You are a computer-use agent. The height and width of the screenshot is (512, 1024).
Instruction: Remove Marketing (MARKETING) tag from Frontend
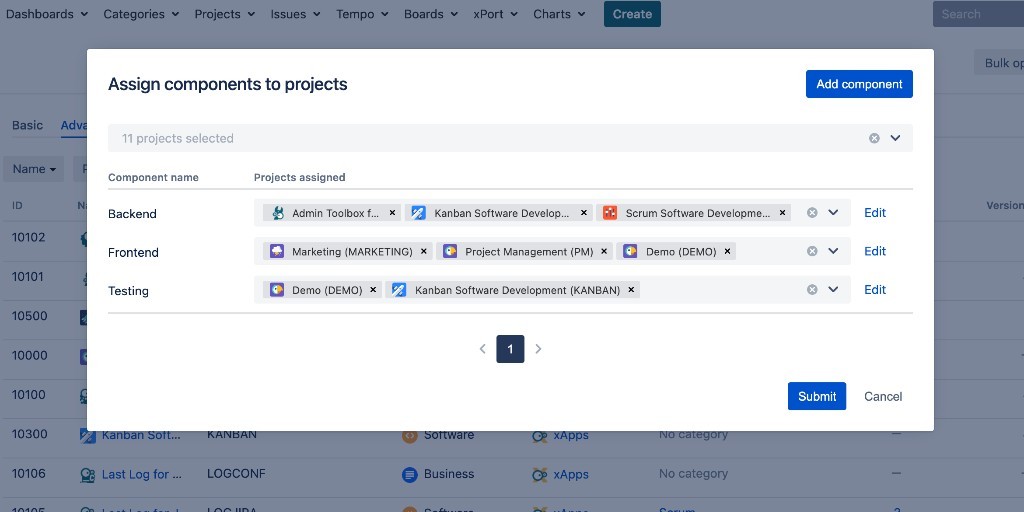tap(423, 251)
